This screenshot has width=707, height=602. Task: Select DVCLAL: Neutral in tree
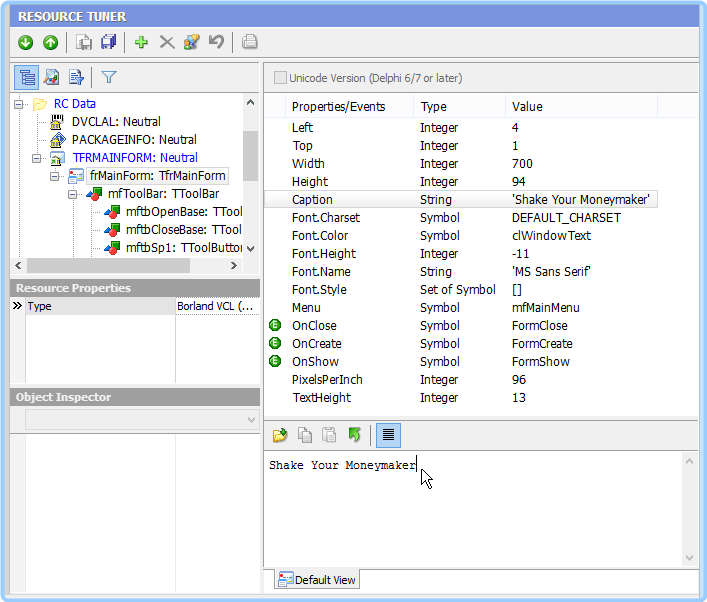116,122
